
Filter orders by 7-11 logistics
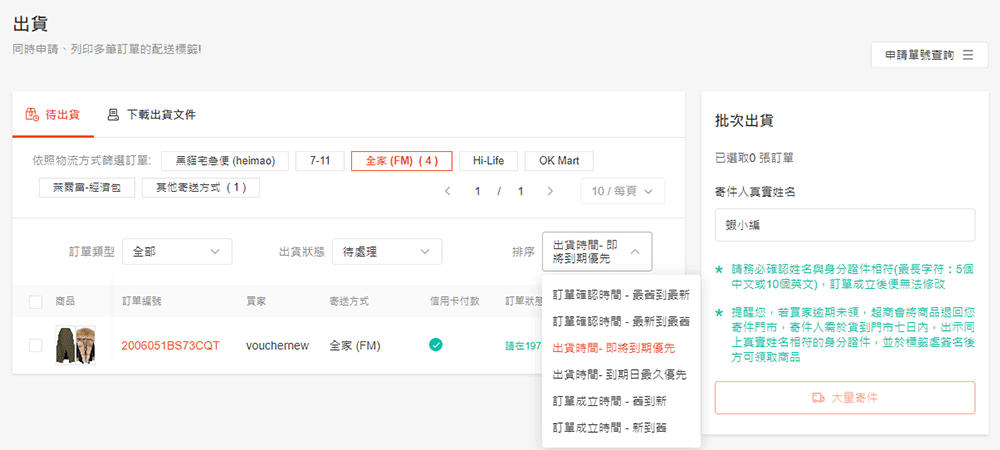(320, 161)
